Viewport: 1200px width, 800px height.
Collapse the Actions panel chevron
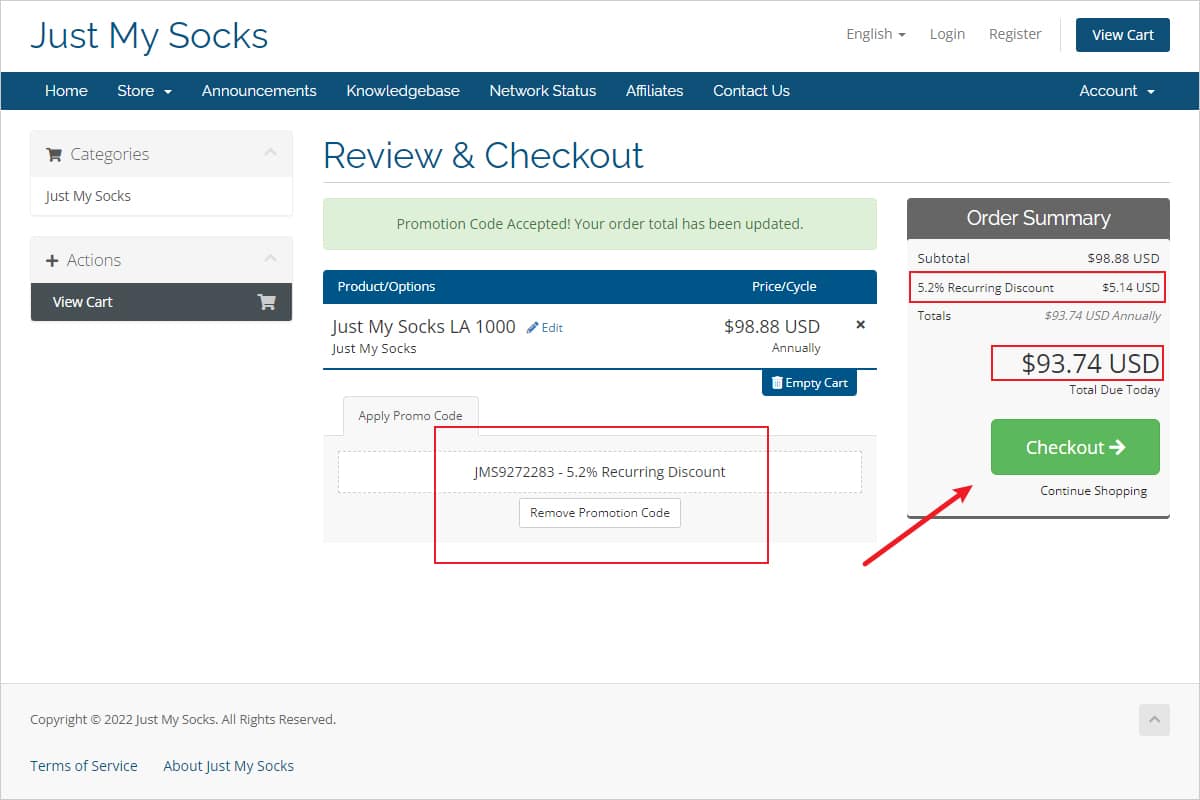270,259
